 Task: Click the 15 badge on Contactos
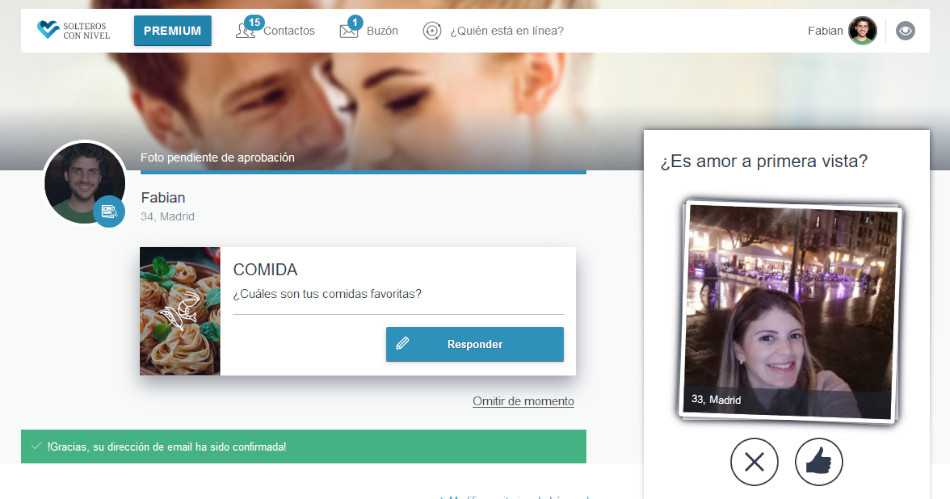[254, 23]
